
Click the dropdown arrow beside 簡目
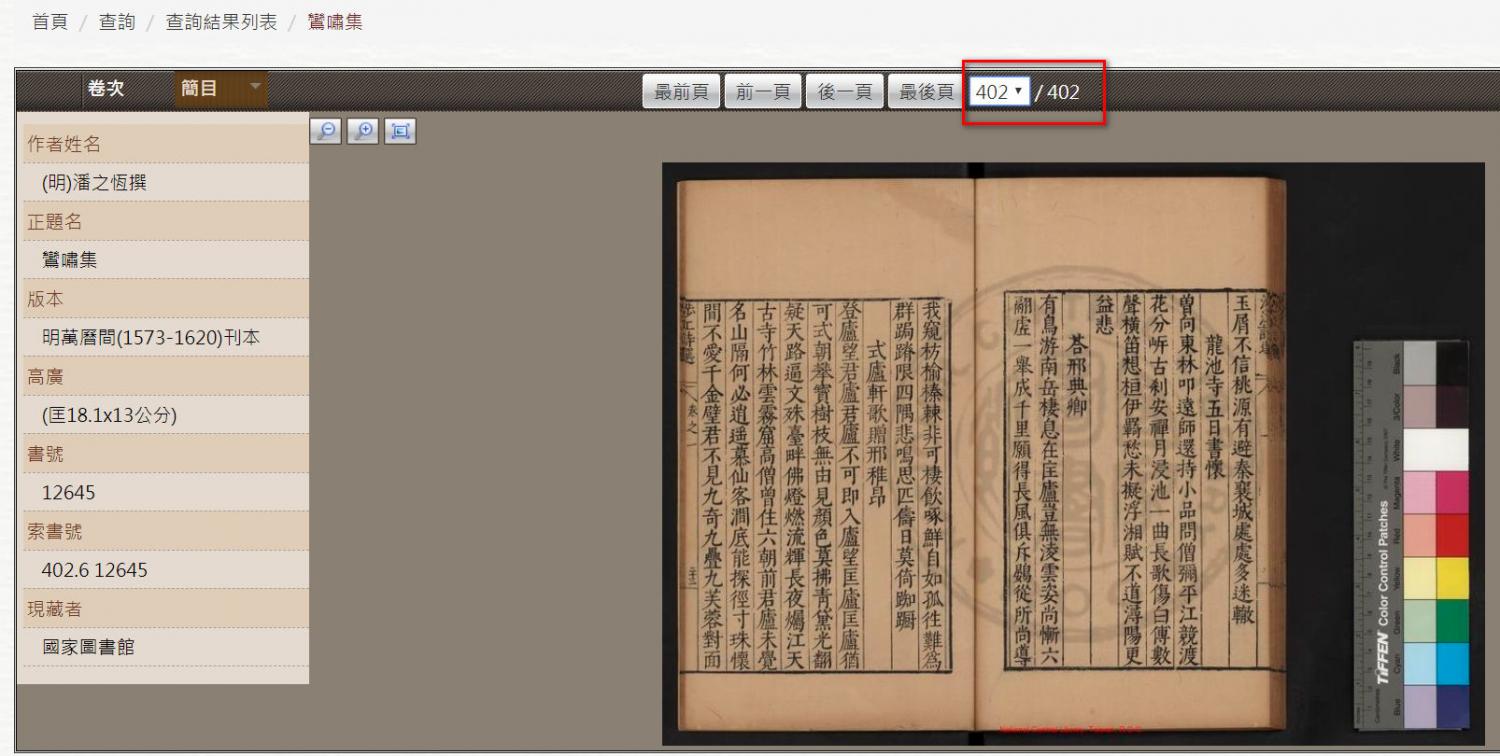point(254,88)
